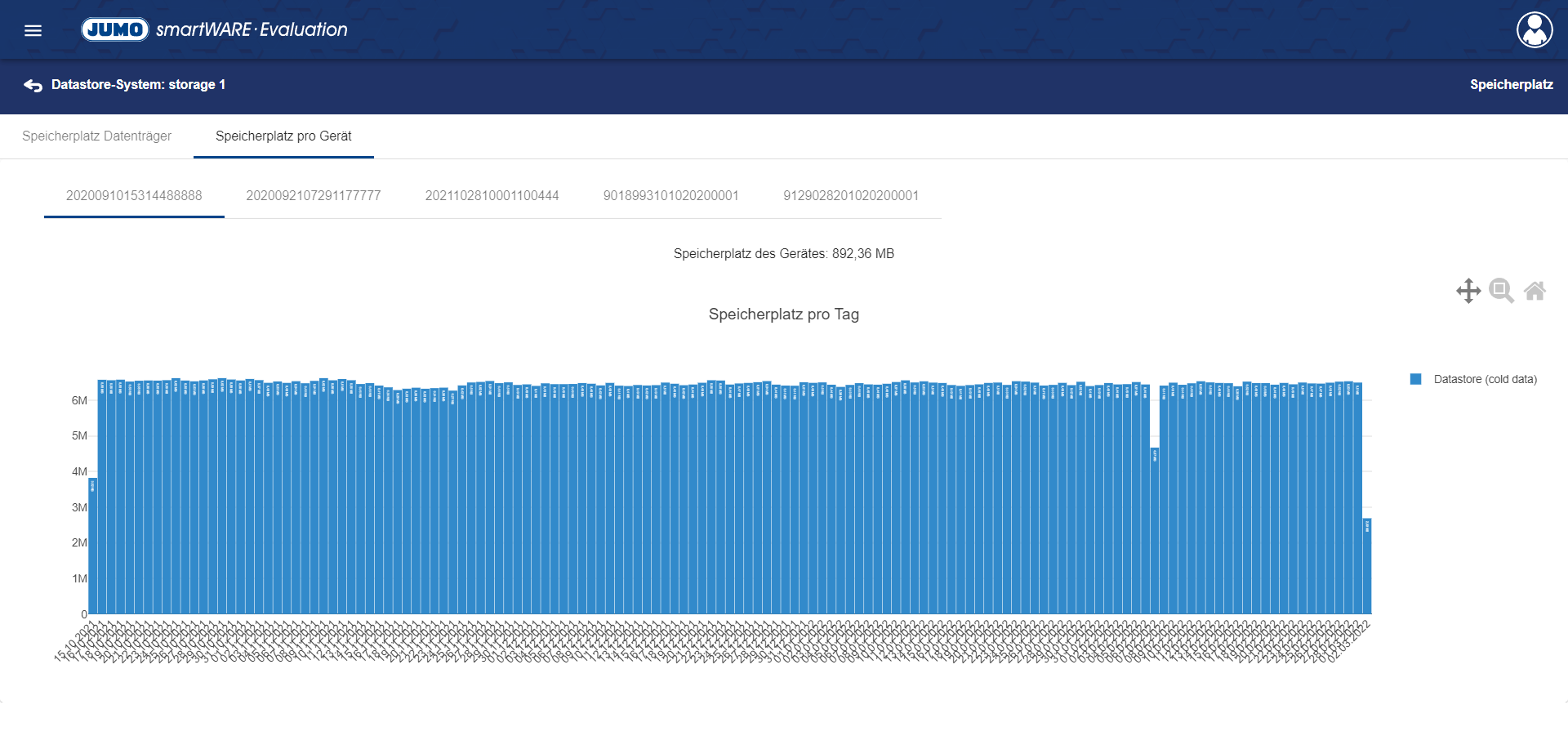This screenshot has width=1568, height=736.
Task: Click the Datastore (cold data) legend label
Action: pos(1485,379)
